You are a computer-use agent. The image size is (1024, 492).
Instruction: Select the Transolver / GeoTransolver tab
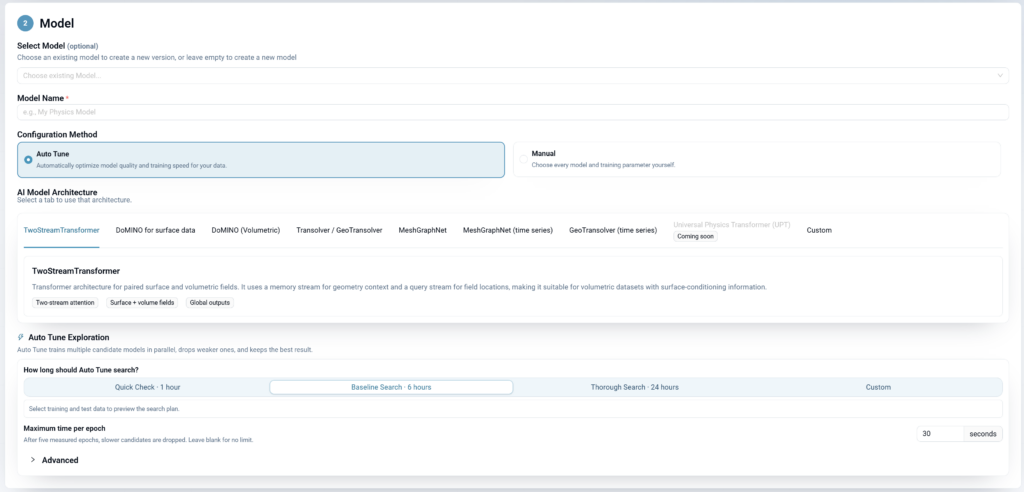click(x=339, y=230)
